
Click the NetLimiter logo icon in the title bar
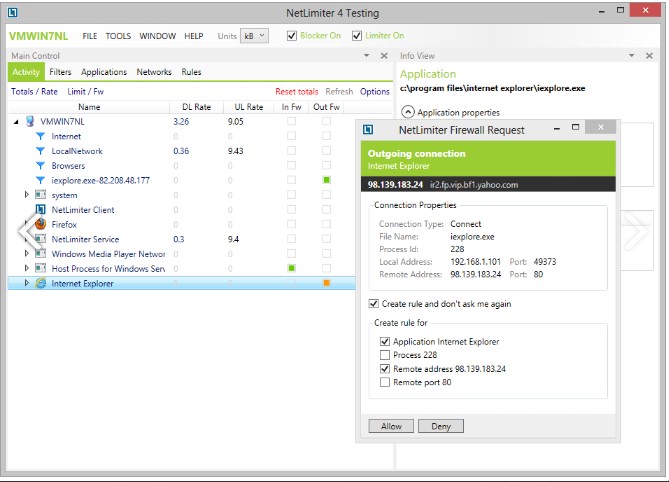click(x=12, y=12)
